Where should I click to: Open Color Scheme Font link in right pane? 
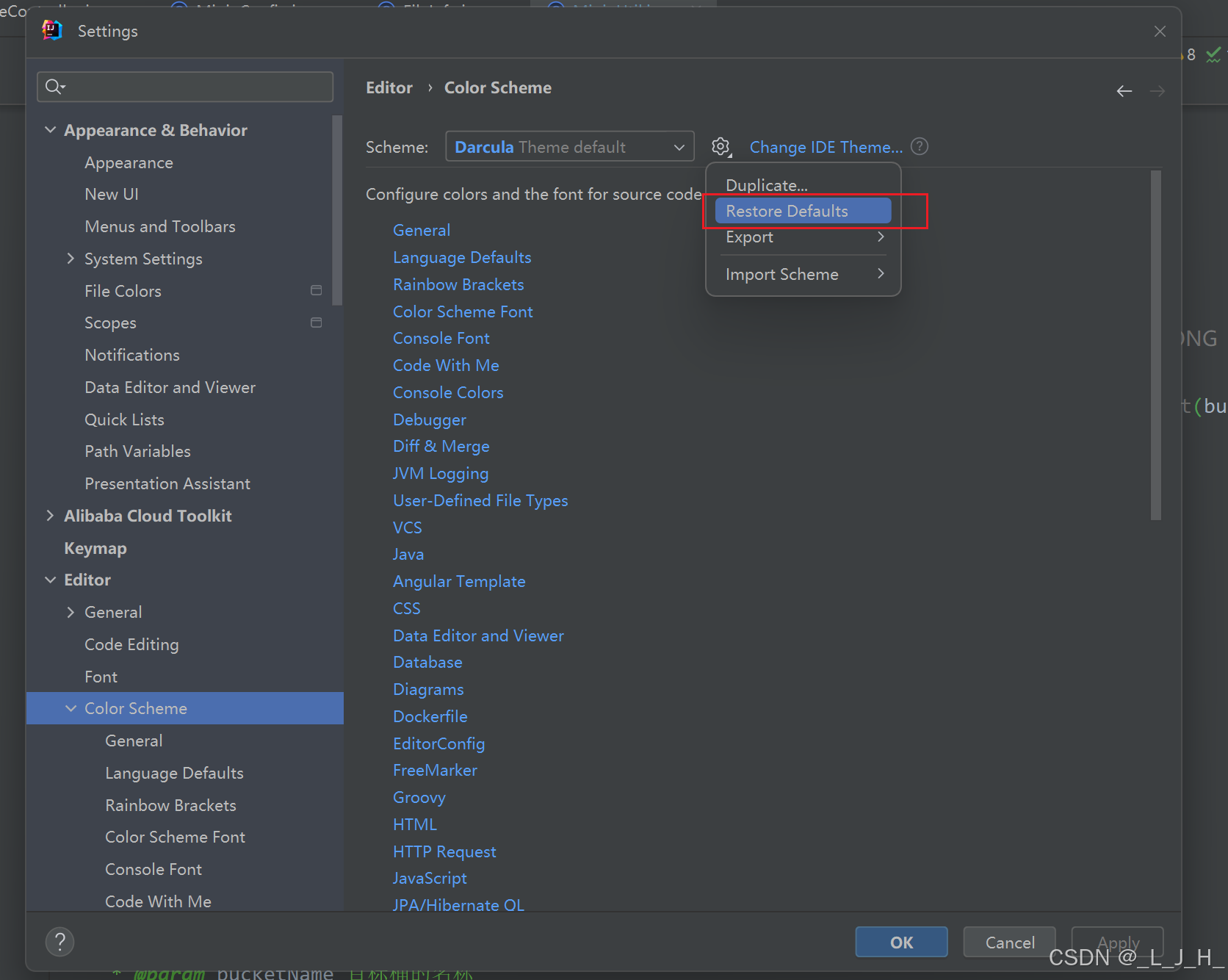(463, 311)
